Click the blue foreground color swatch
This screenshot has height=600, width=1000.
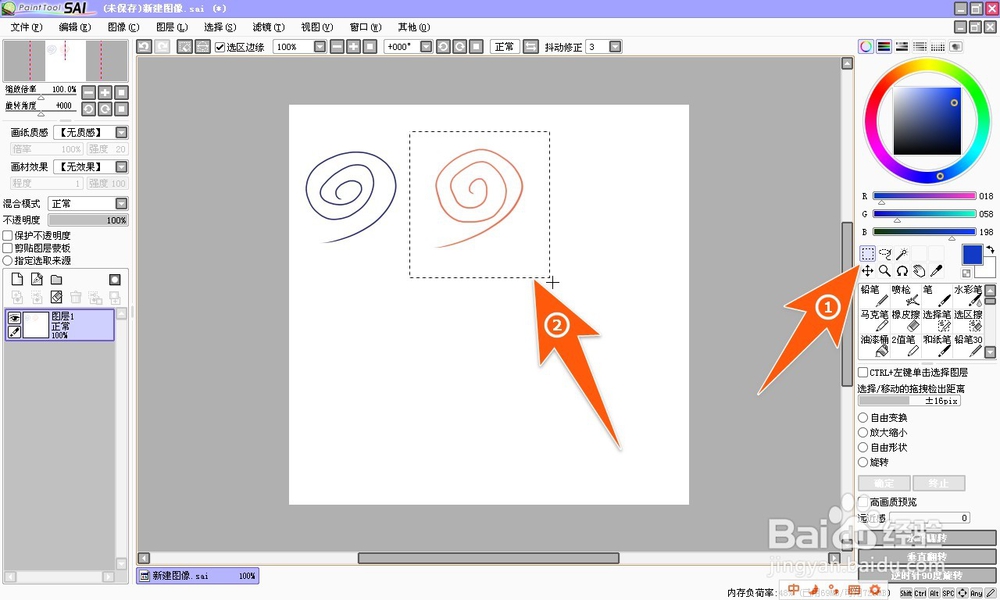(x=972, y=254)
